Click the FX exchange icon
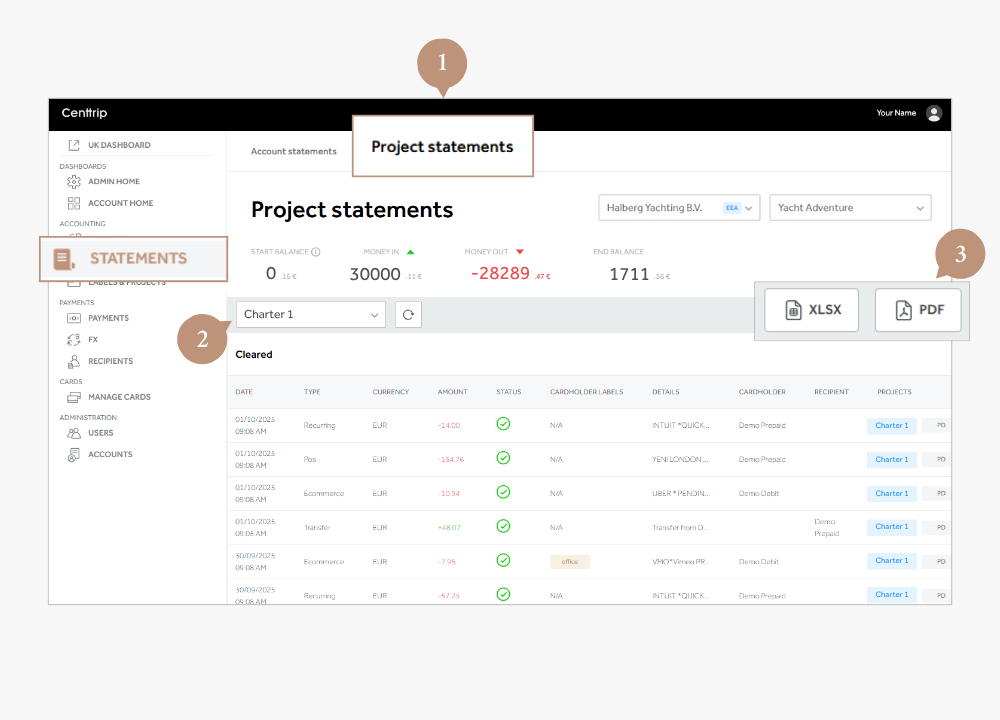The height and width of the screenshot is (720, 1000). [73, 340]
